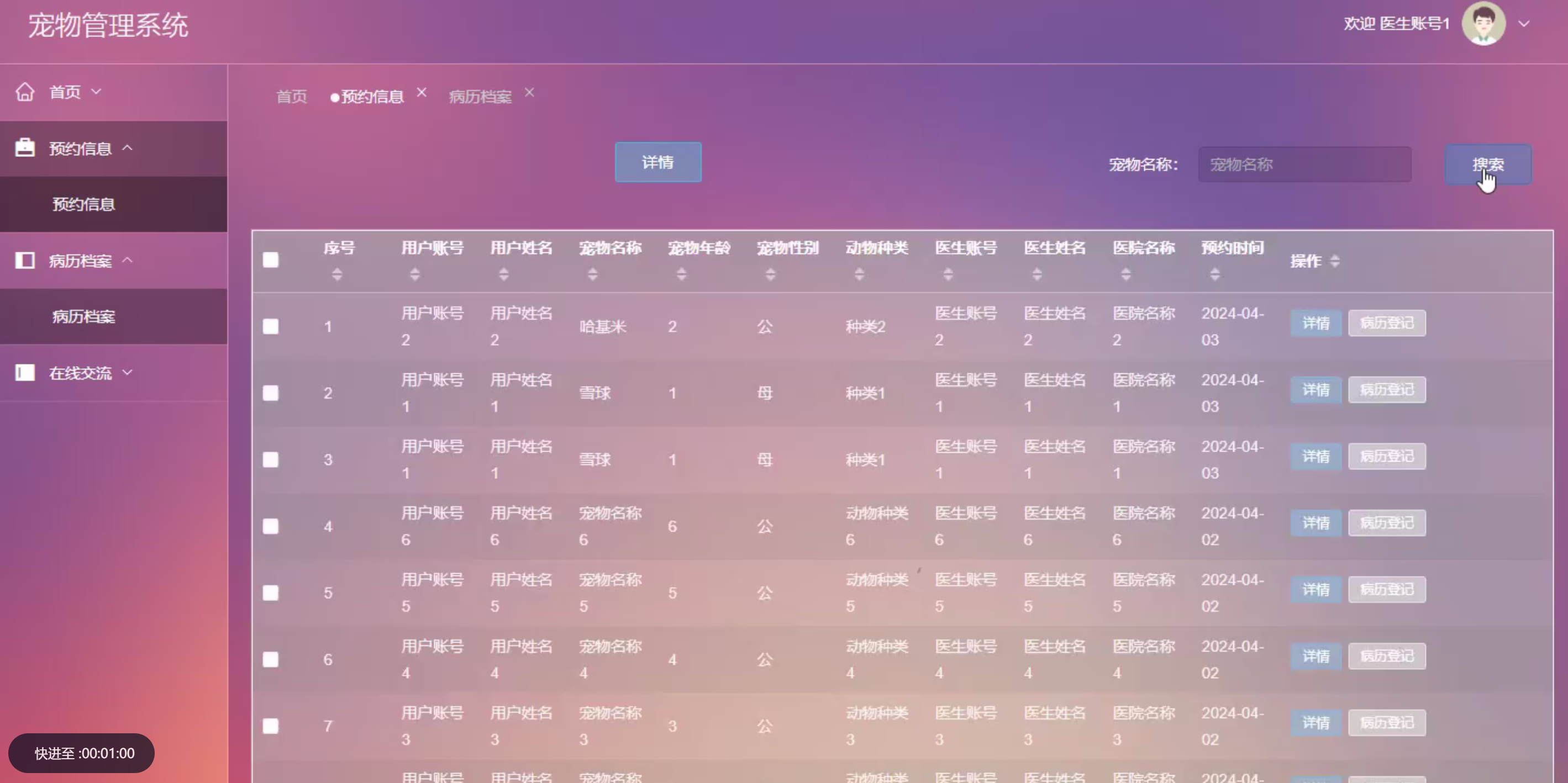Focus the 宠物名称 search input field

click(x=1304, y=164)
